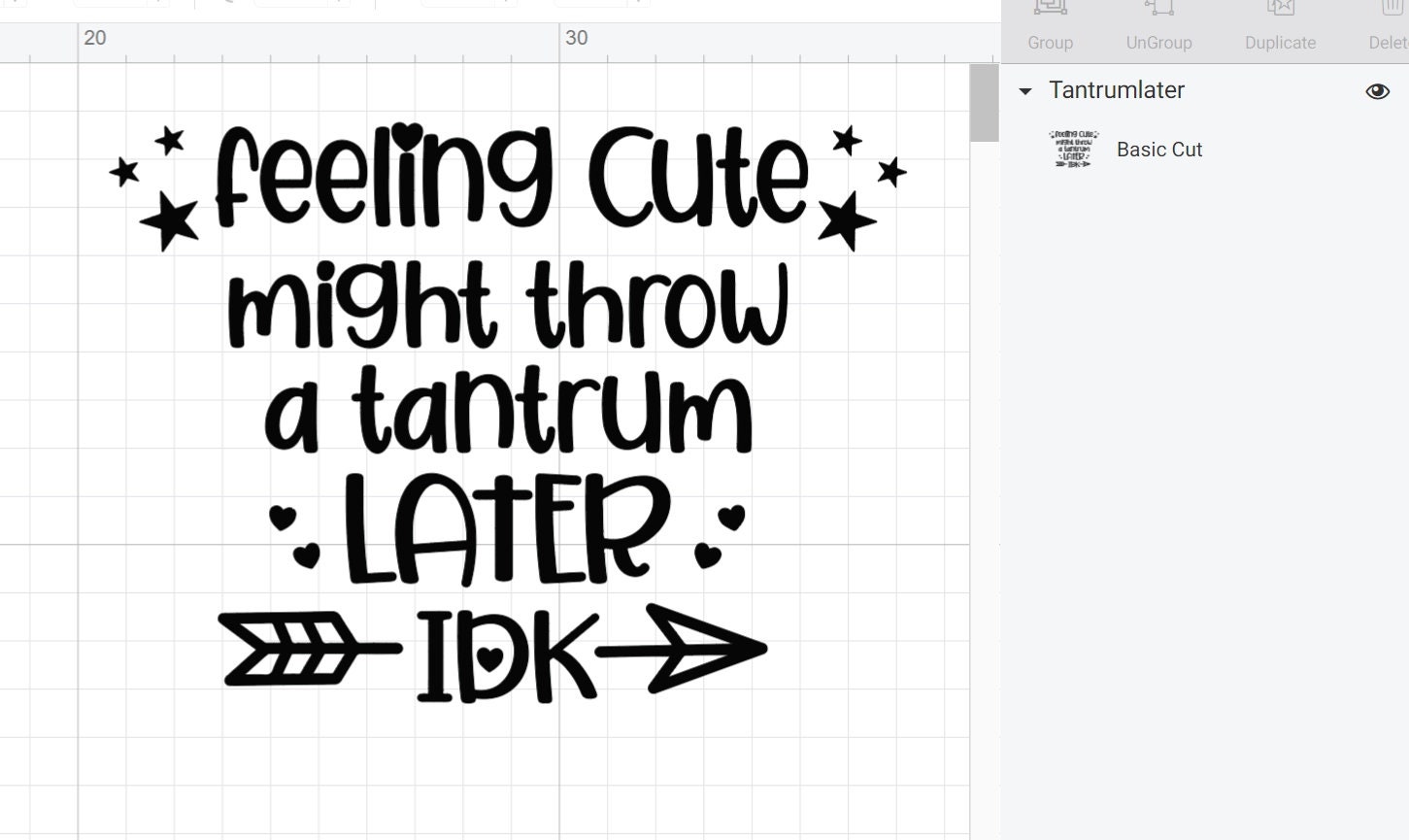
Task: Select the Tantrumlater group name
Action: pos(1116,90)
